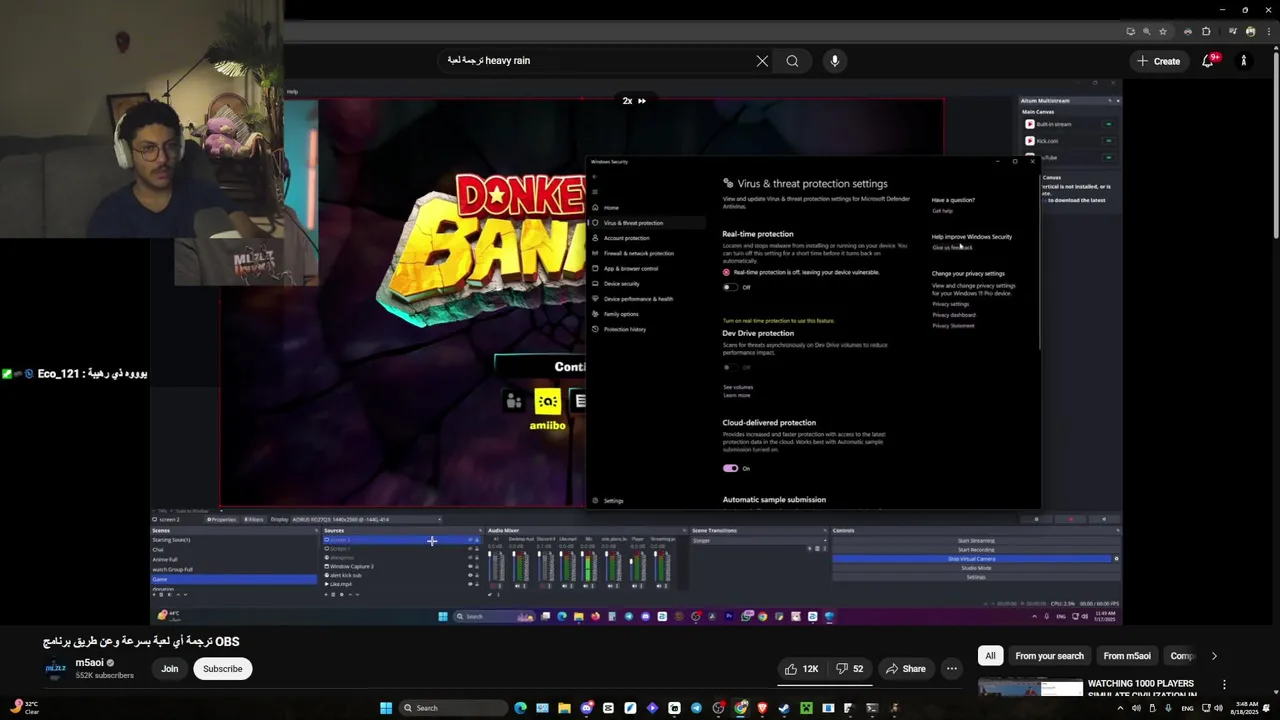
Task: Select the Game scene in OBS
Action: (x=234, y=579)
